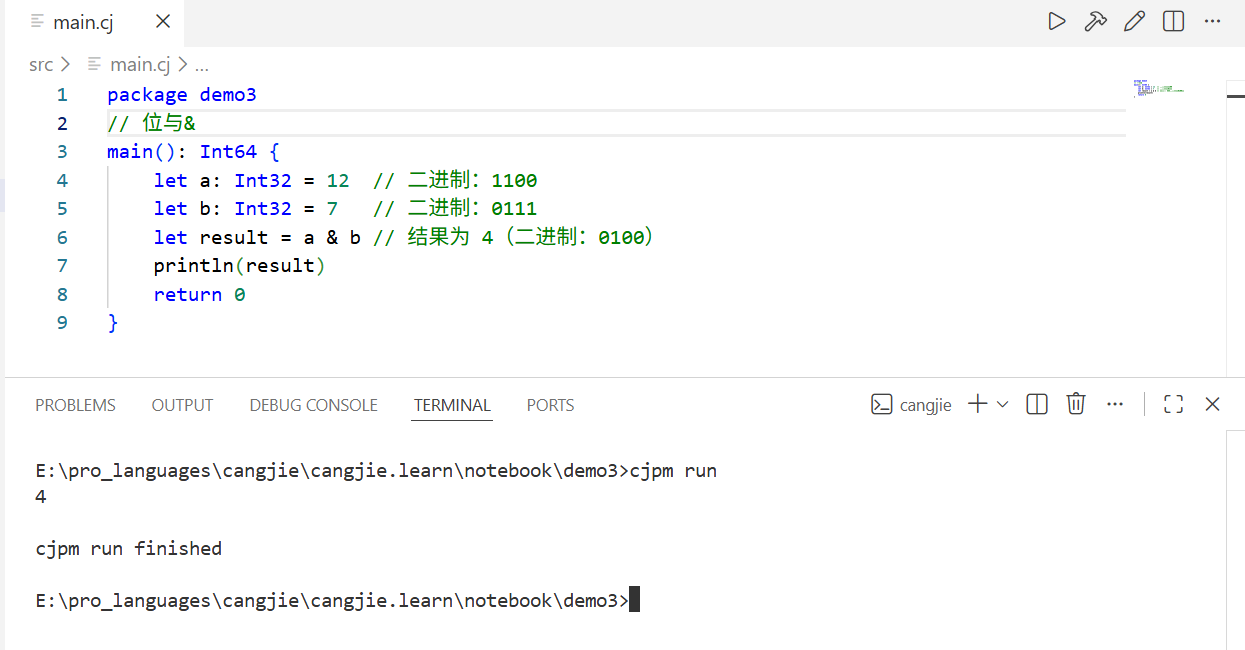Click line number 6 in gutter
This screenshot has height=650, width=1245.
(x=62, y=237)
